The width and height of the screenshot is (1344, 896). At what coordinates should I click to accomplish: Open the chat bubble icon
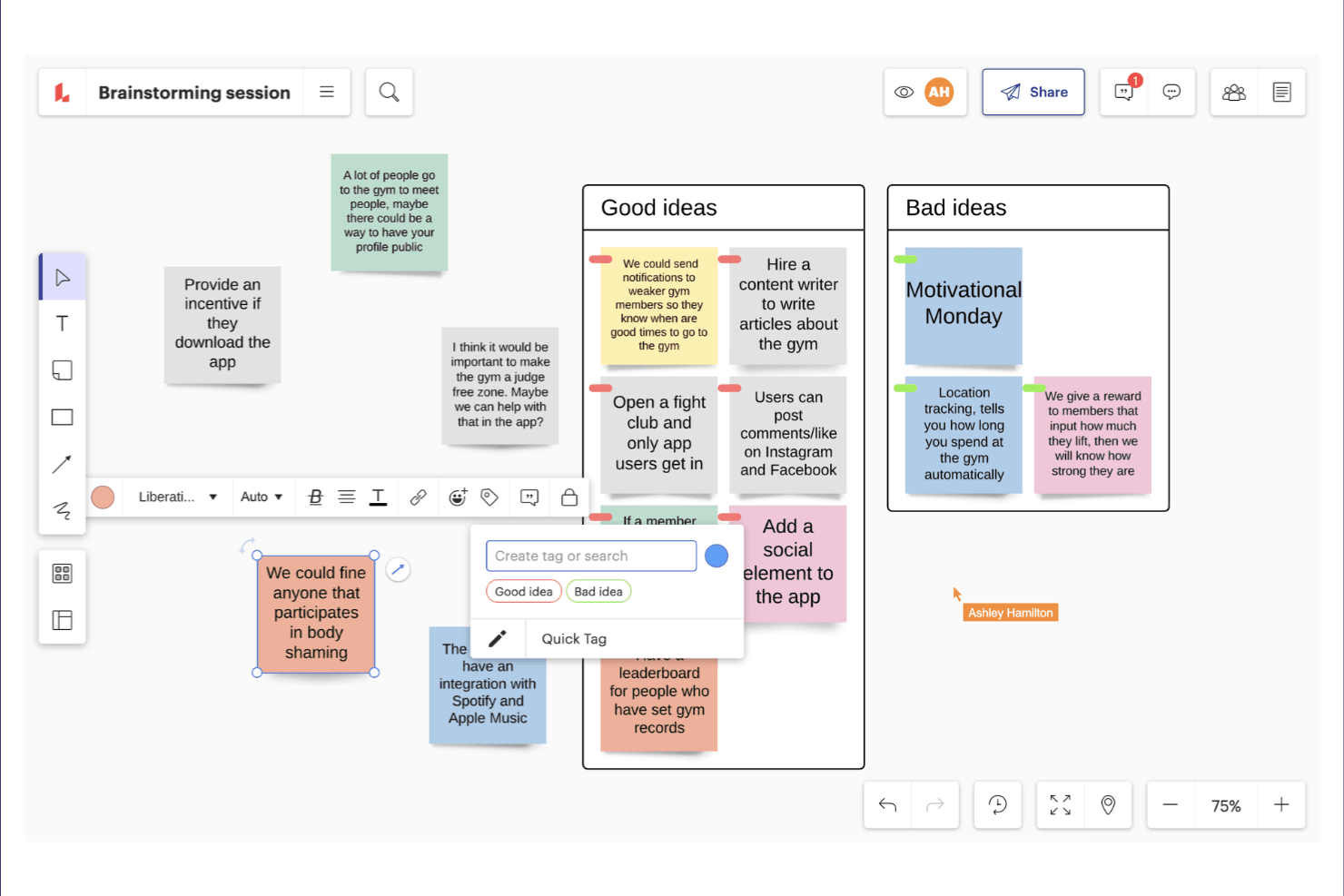tap(1171, 92)
